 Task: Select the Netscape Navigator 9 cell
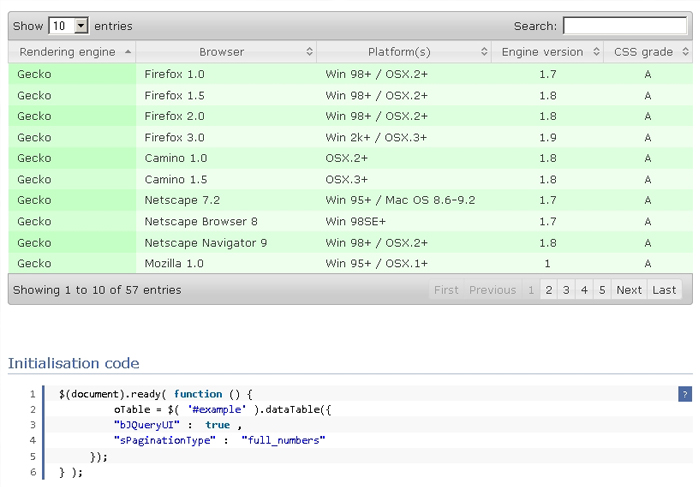(226, 242)
